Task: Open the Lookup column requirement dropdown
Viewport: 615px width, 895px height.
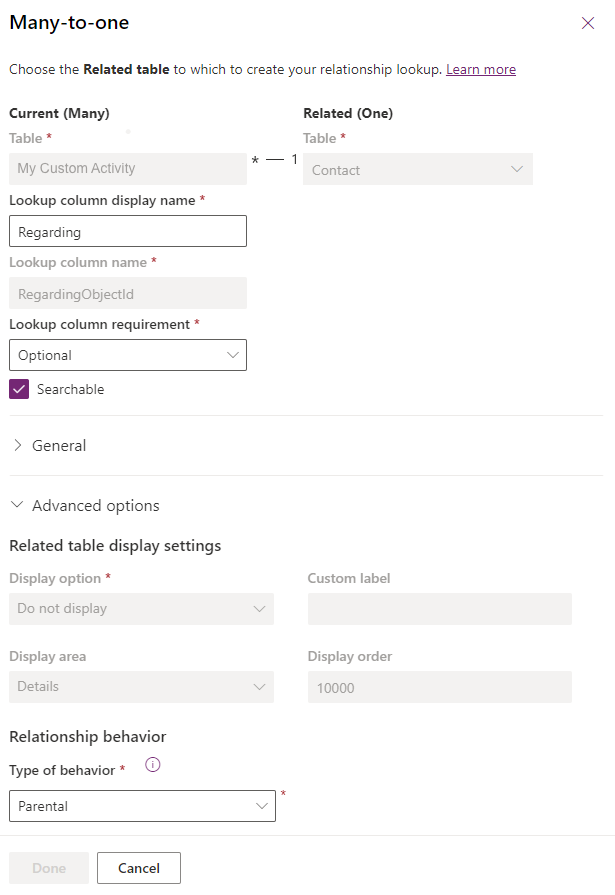Action: pos(127,355)
